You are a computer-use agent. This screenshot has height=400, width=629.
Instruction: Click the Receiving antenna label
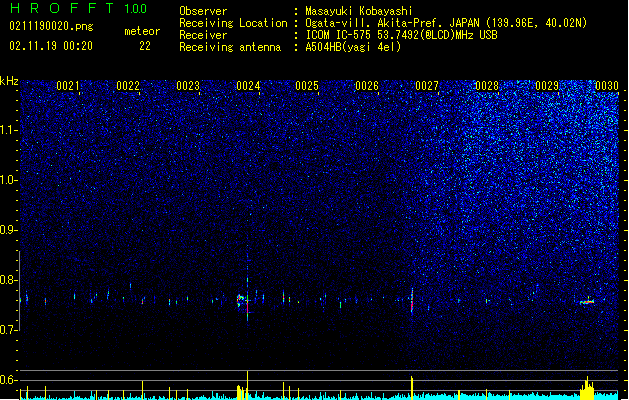point(230,47)
